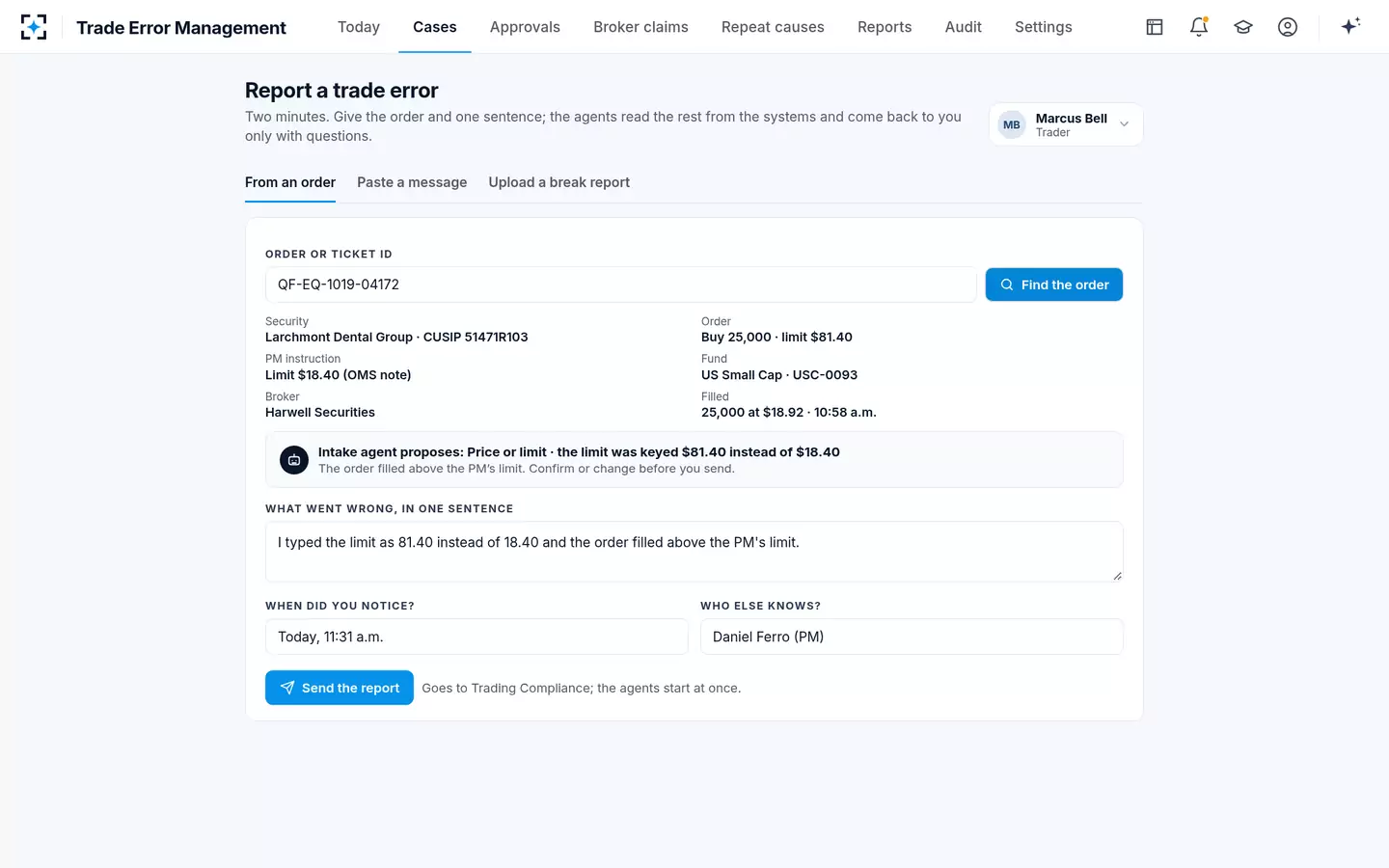This screenshot has width=1389, height=868.
Task: Click the fund text US Small Cap USC-0093
Action: point(779,375)
